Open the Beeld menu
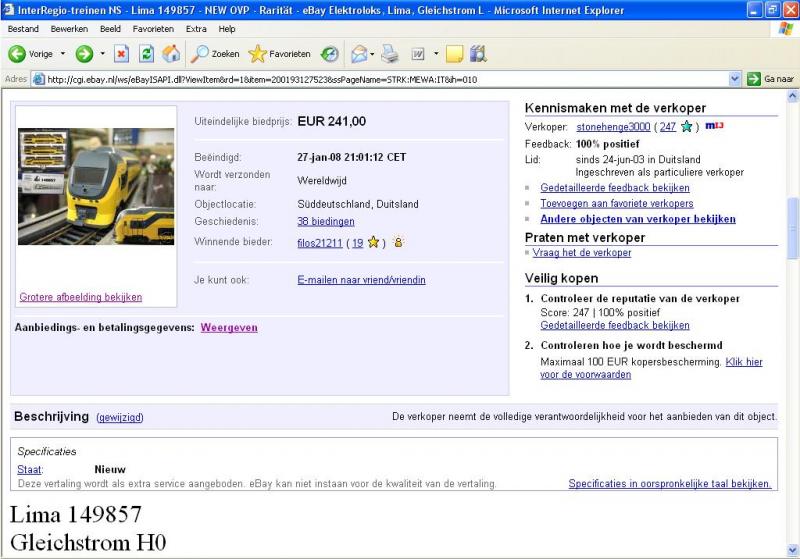The height and width of the screenshot is (559, 800). point(110,29)
